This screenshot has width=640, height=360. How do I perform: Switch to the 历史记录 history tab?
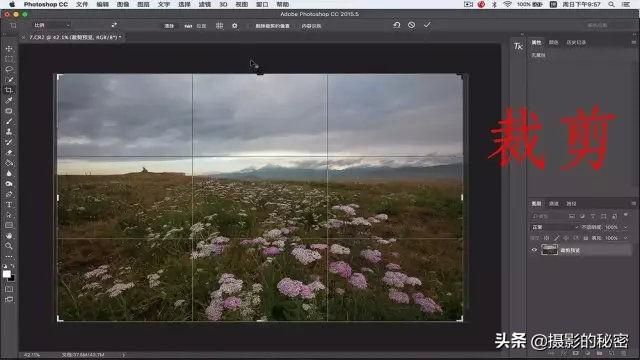tap(576, 42)
